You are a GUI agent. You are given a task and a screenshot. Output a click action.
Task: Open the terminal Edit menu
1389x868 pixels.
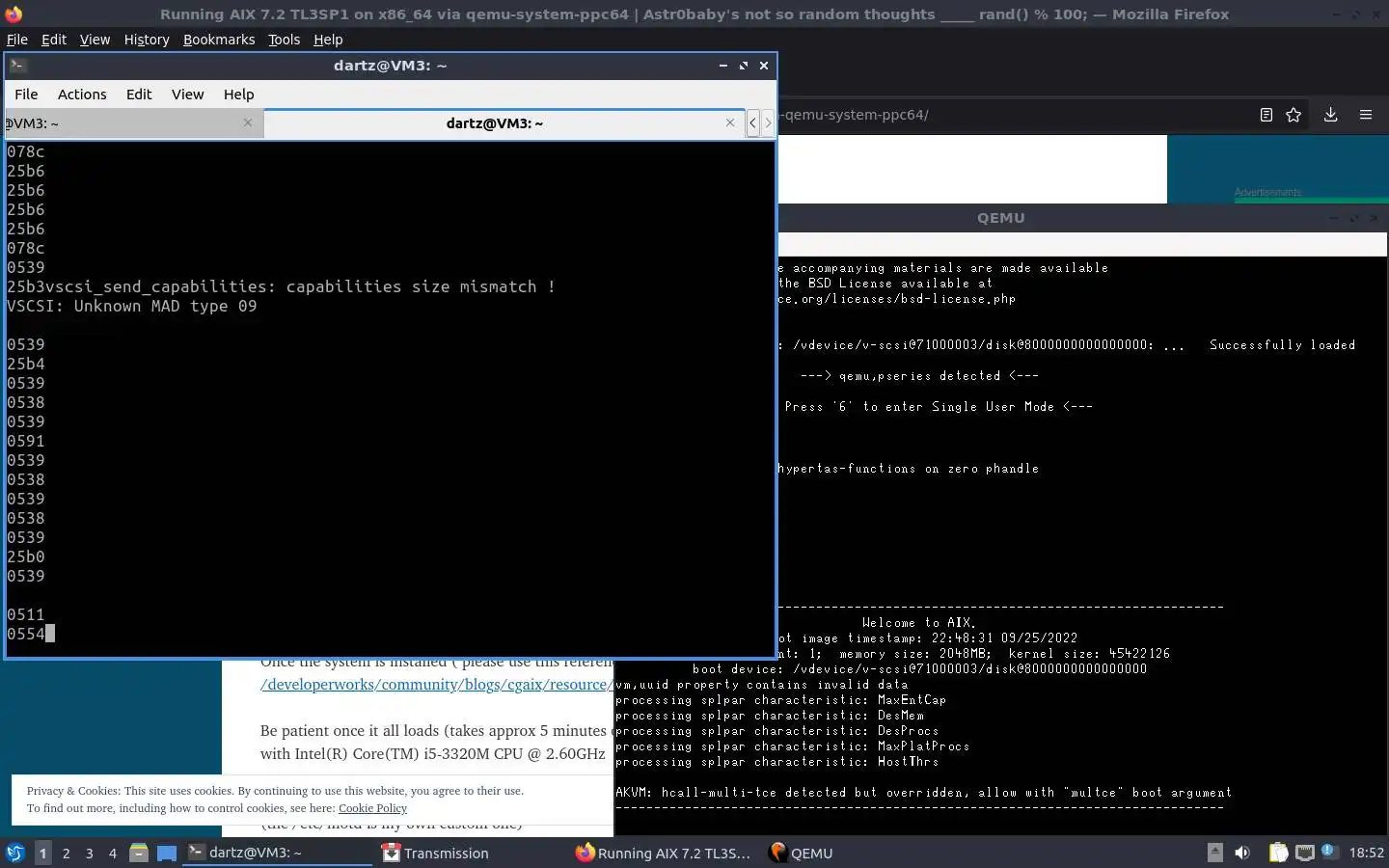(139, 94)
